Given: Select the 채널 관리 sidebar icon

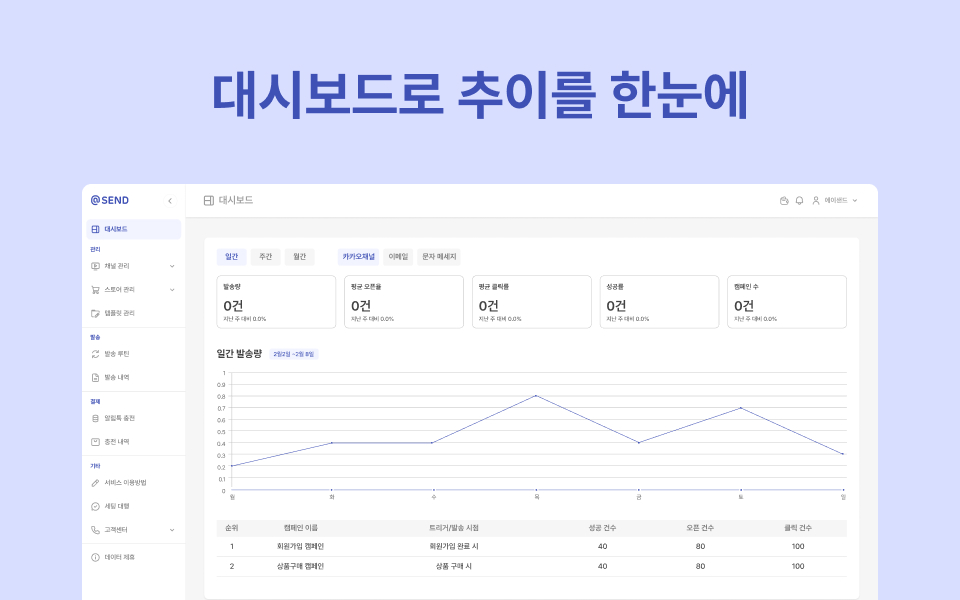Looking at the screenshot, I should pyautogui.click(x=95, y=265).
